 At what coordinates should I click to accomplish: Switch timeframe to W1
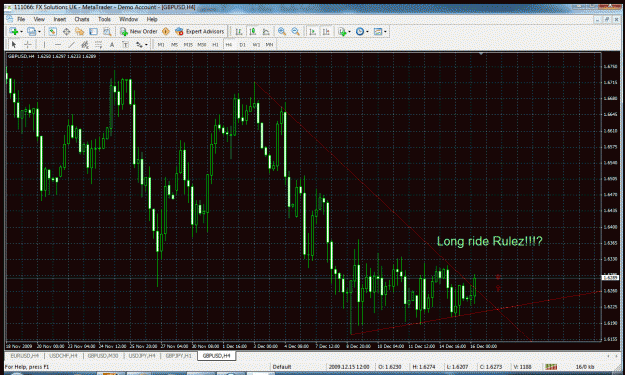pyautogui.click(x=256, y=45)
